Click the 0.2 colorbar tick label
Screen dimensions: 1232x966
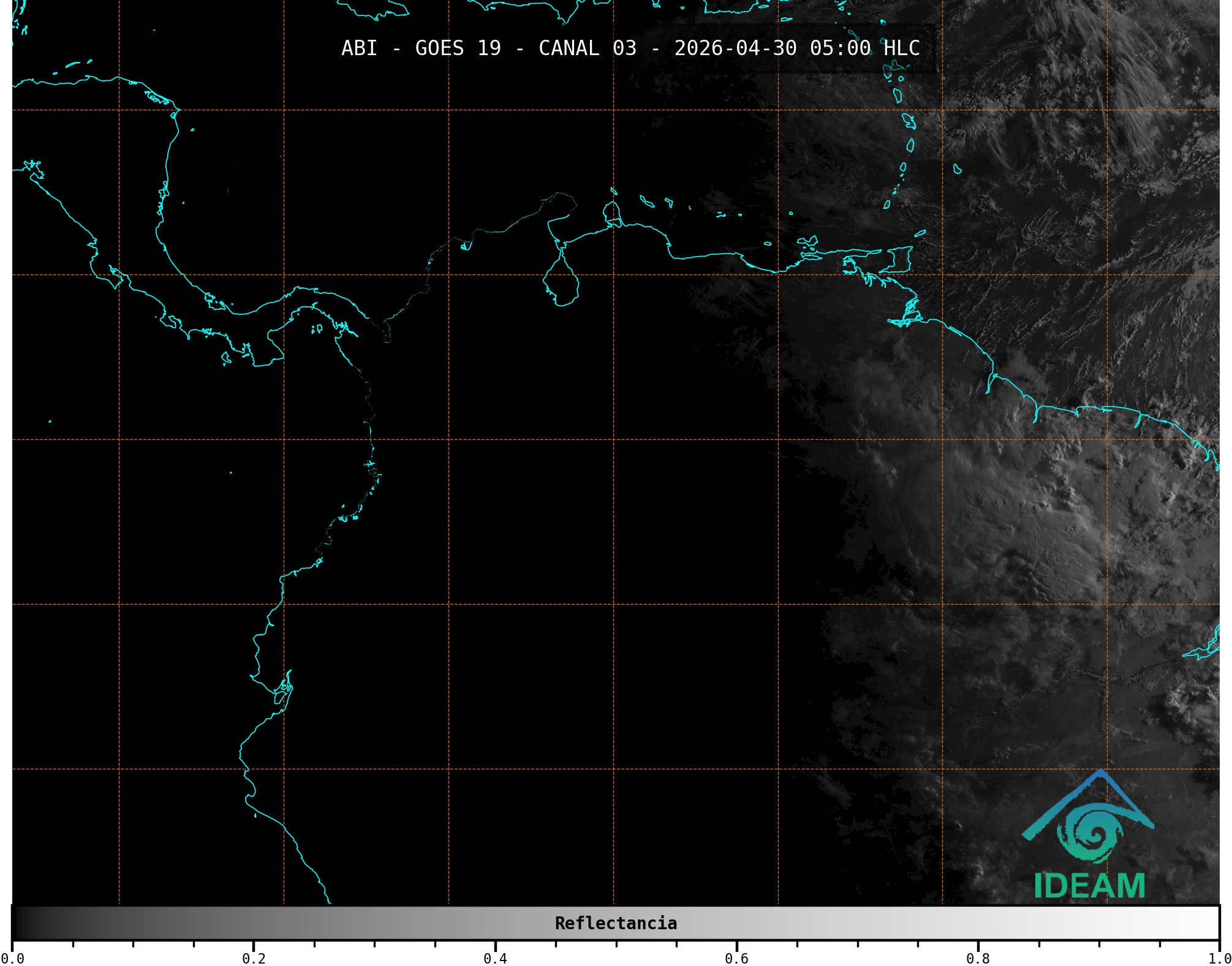254,958
